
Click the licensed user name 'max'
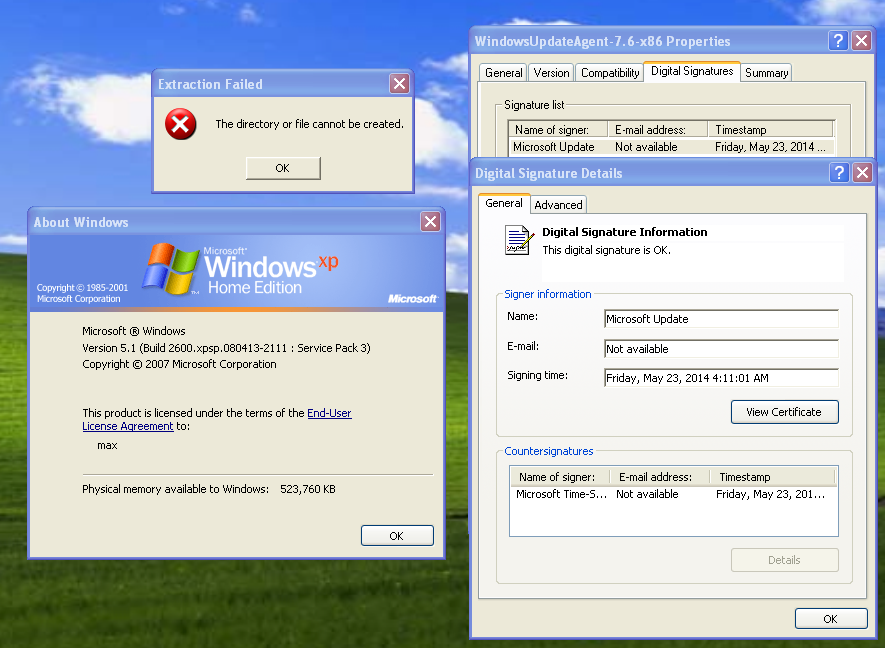pos(107,445)
